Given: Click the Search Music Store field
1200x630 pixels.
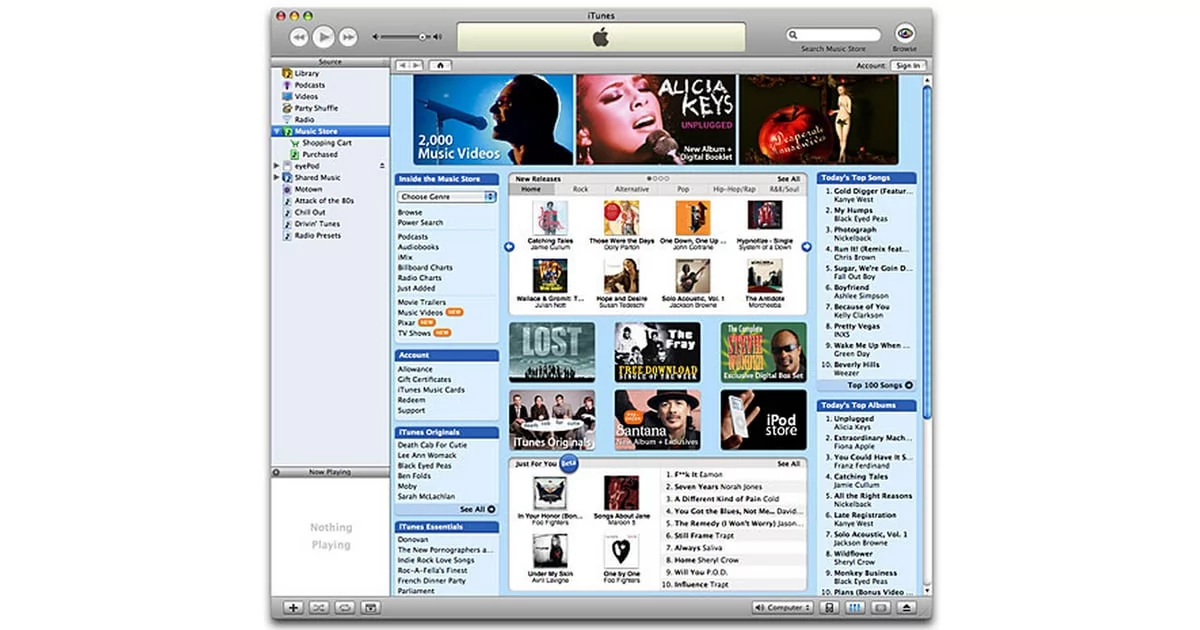Looking at the screenshot, I should click(x=833, y=35).
